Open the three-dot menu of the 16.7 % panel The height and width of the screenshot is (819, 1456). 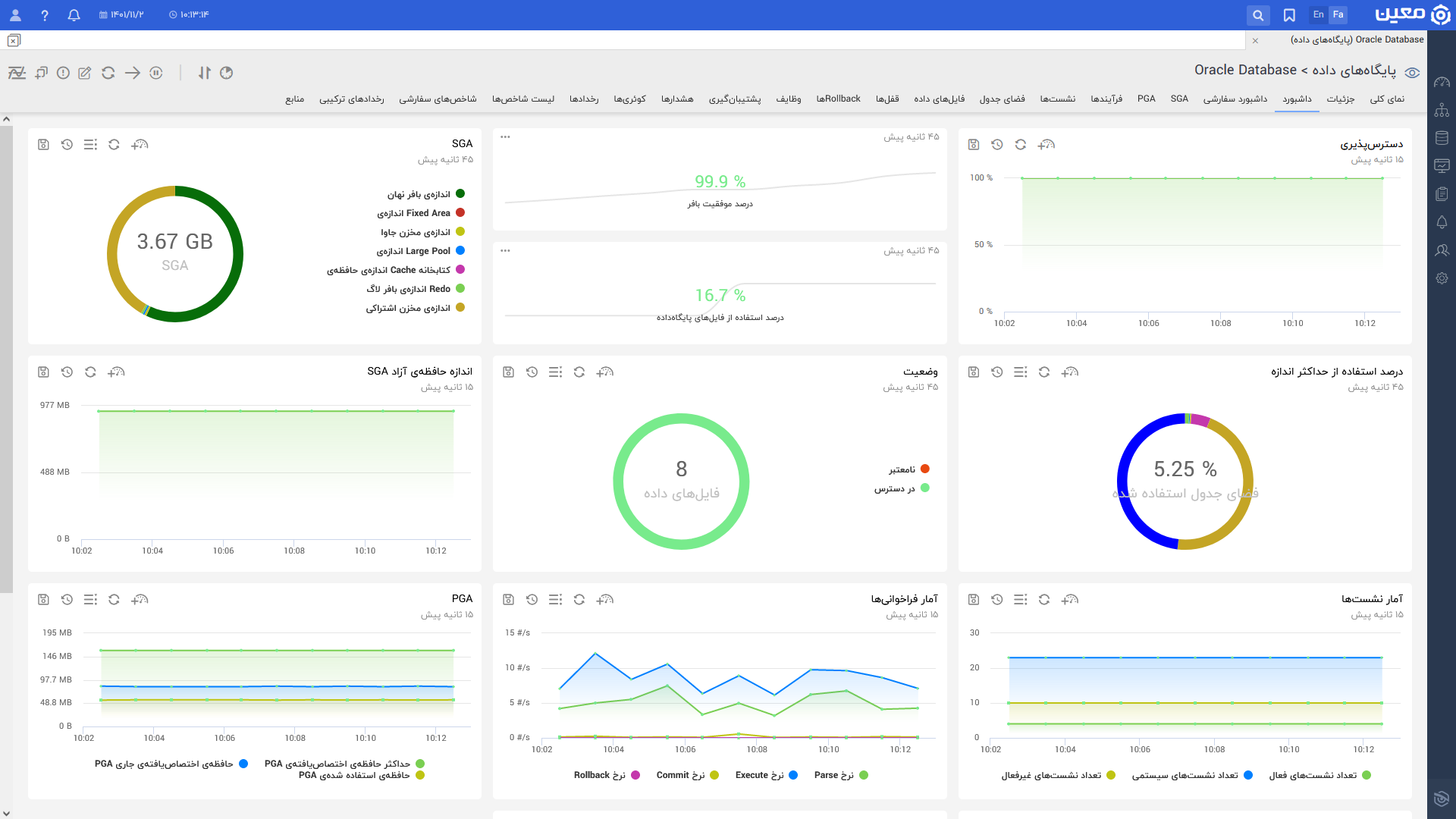(505, 251)
